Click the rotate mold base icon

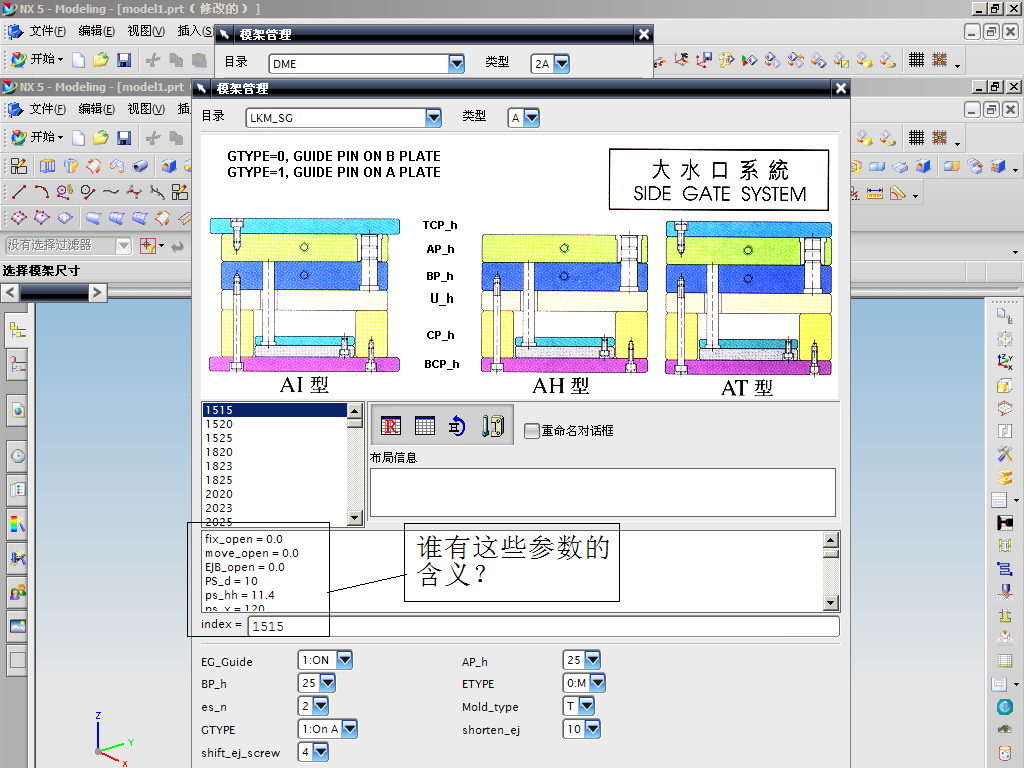click(456, 426)
